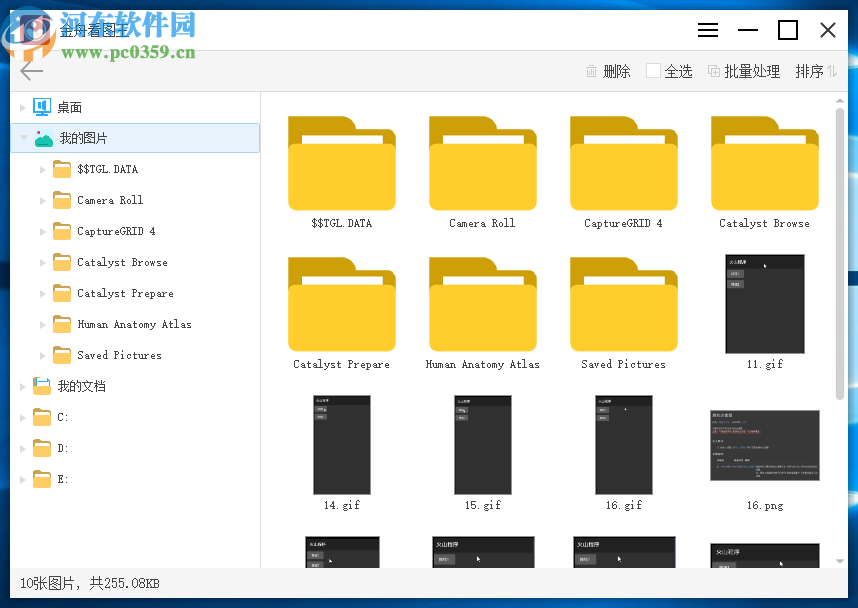Image resolution: width=858 pixels, height=608 pixels.
Task: Expand the Human Anatomy Atlas tree arrow
Action: (x=43, y=324)
